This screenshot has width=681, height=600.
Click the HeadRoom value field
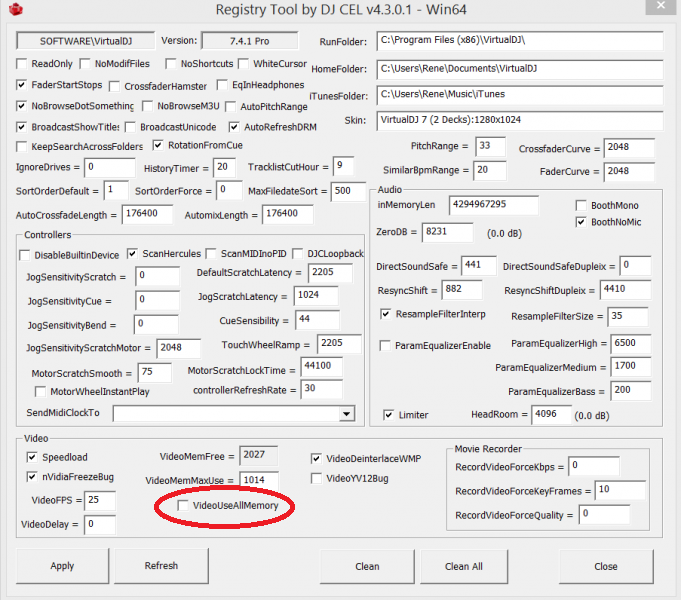pyautogui.click(x=551, y=414)
